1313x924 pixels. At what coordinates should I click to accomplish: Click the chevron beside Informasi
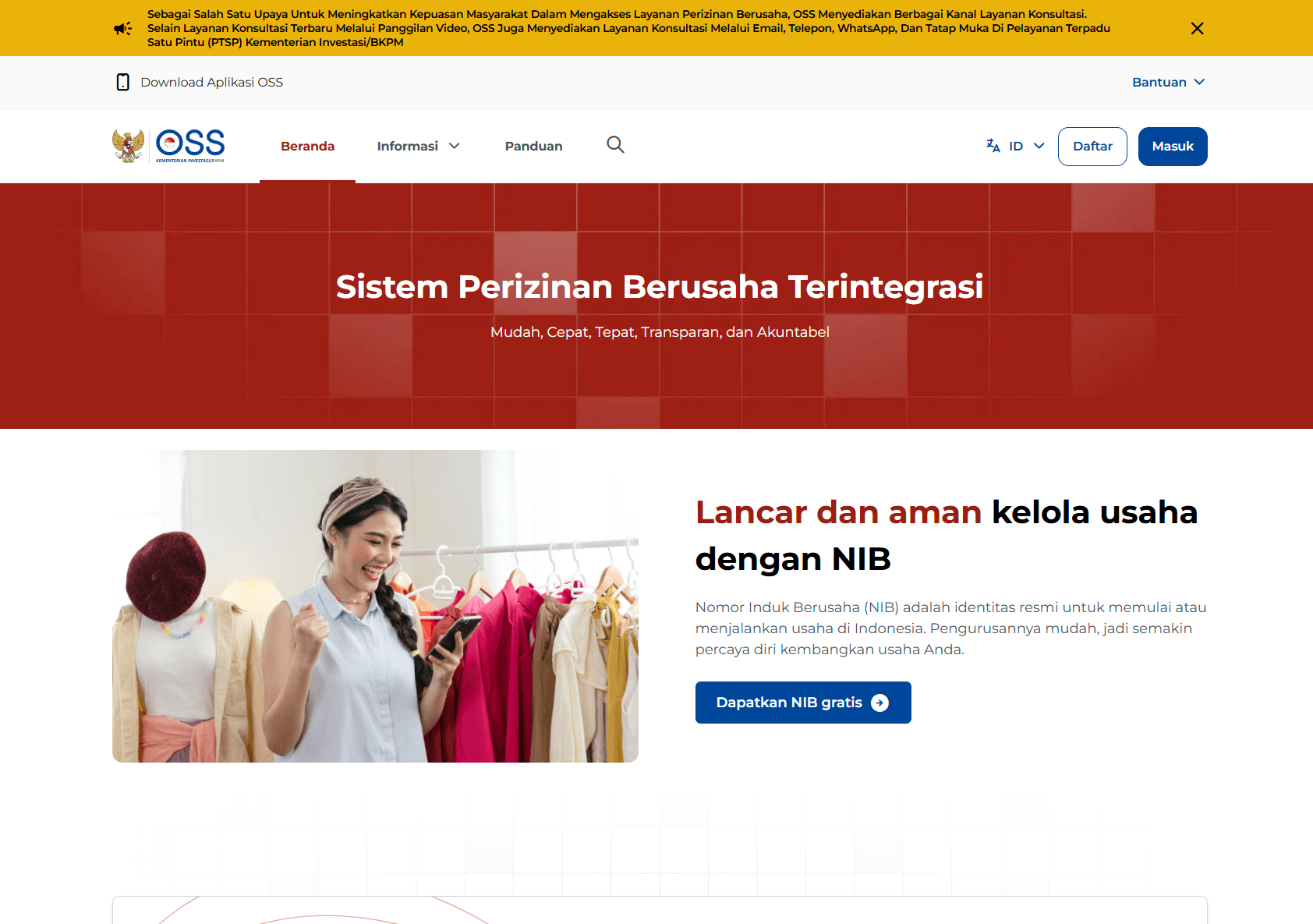(455, 146)
